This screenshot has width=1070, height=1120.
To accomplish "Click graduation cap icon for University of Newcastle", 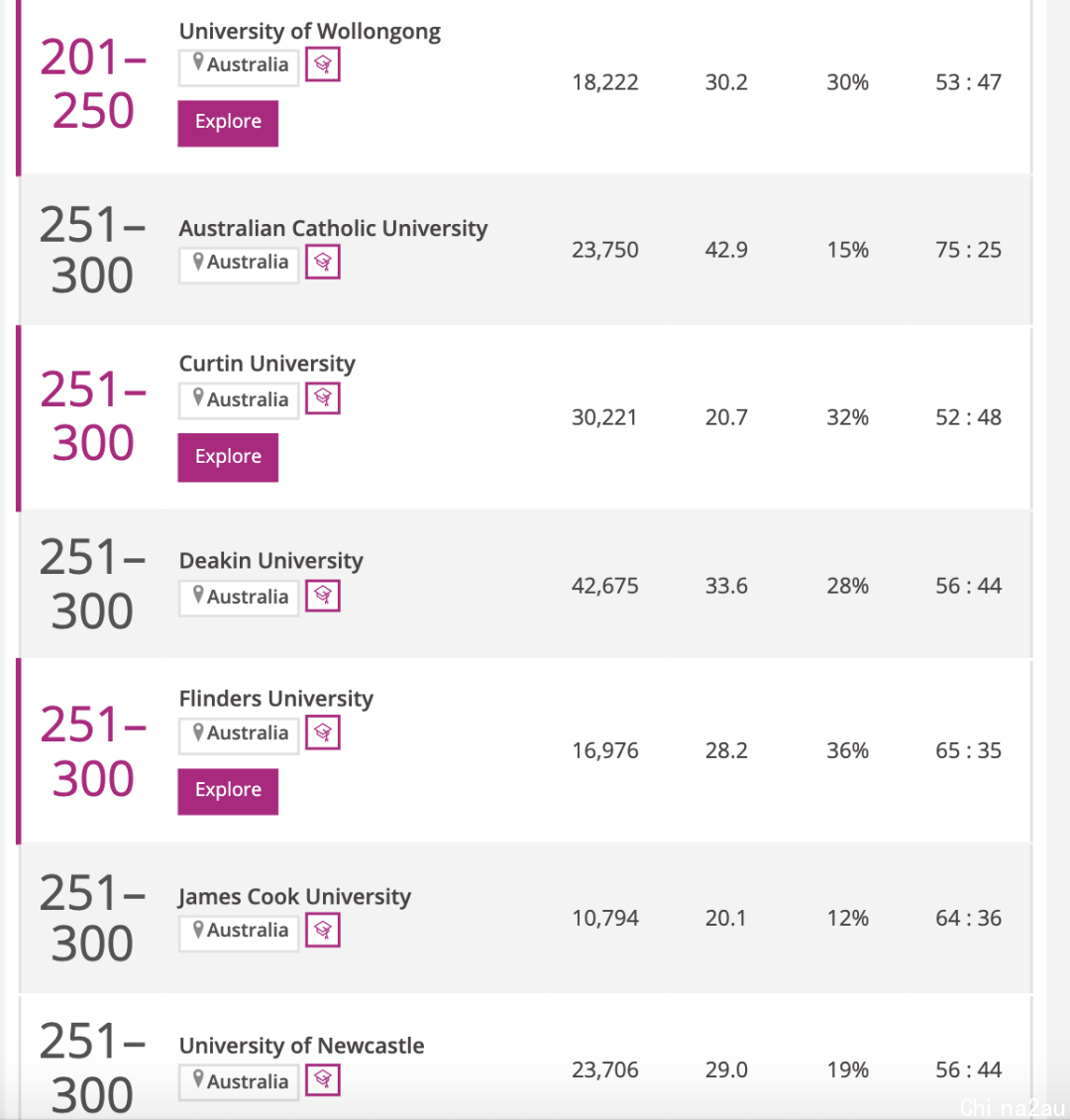I will pos(323,1080).
